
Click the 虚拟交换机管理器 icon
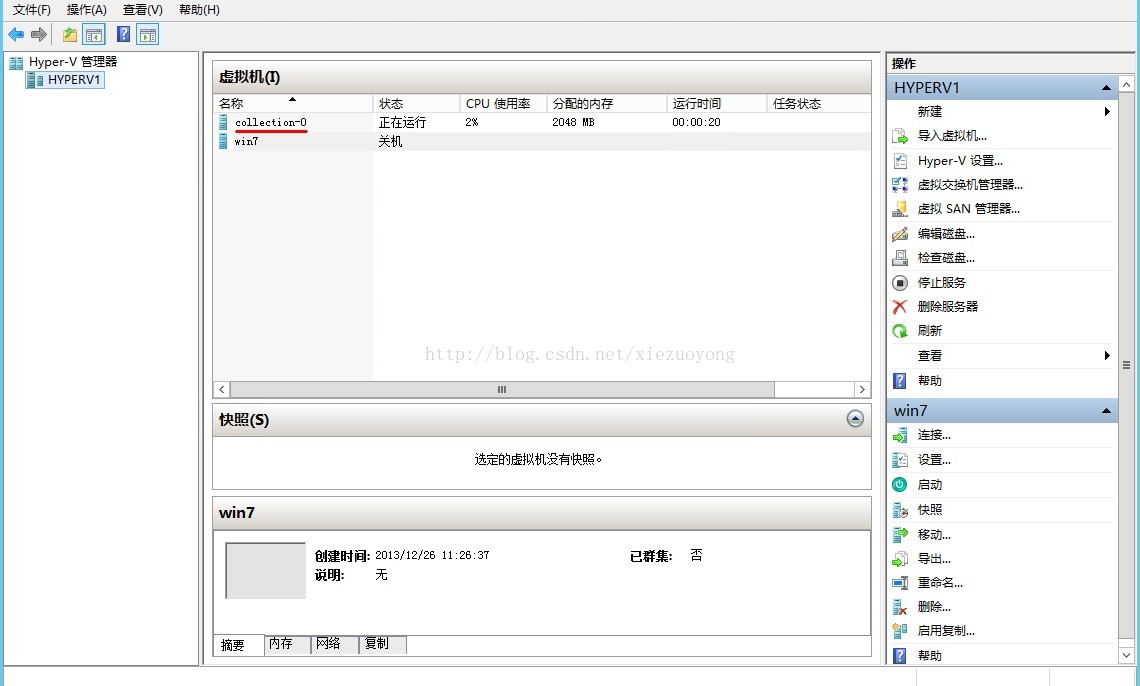tap(900, 185)
